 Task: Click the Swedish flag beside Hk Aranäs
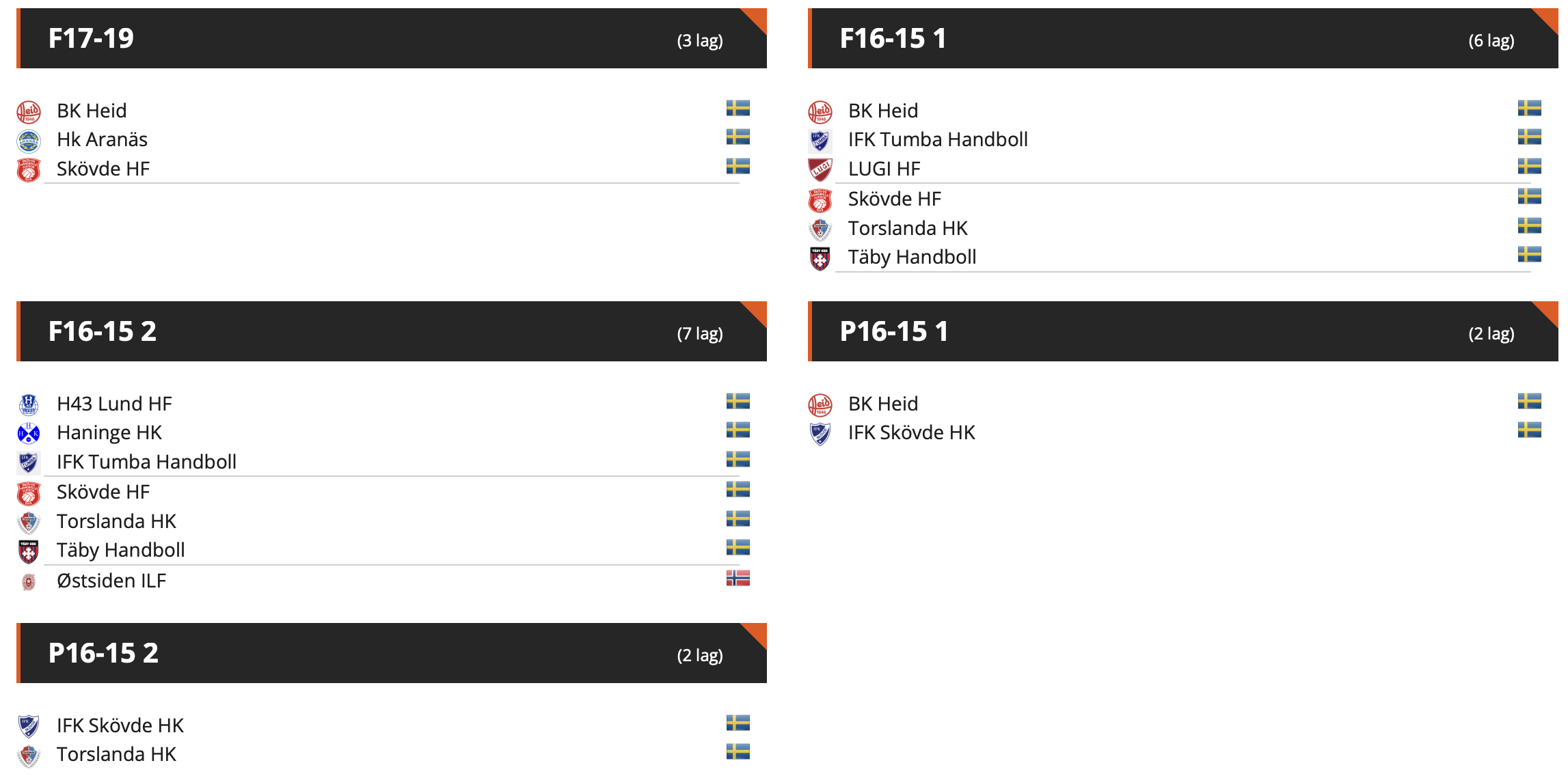pyautogui.click(x=738, y=137)
